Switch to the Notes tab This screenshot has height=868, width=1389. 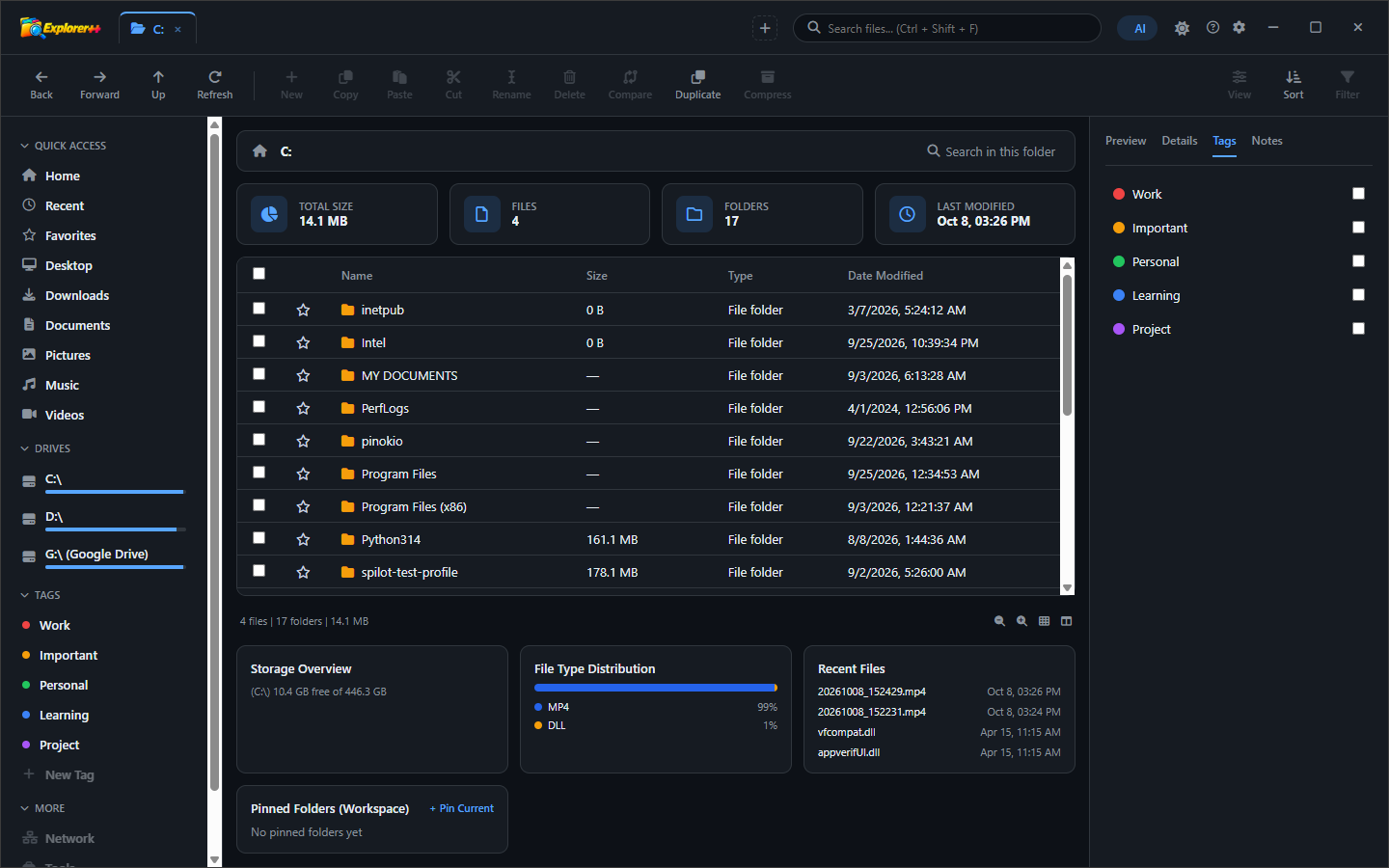tap(1266, 141)
